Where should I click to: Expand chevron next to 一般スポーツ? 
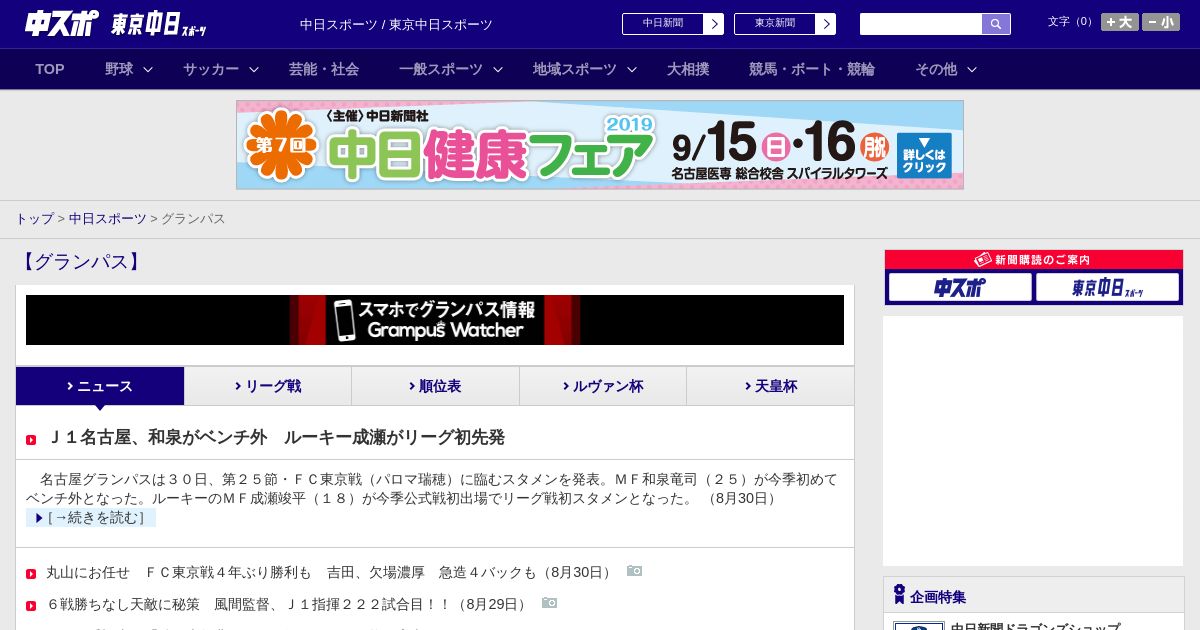point(498,70)
